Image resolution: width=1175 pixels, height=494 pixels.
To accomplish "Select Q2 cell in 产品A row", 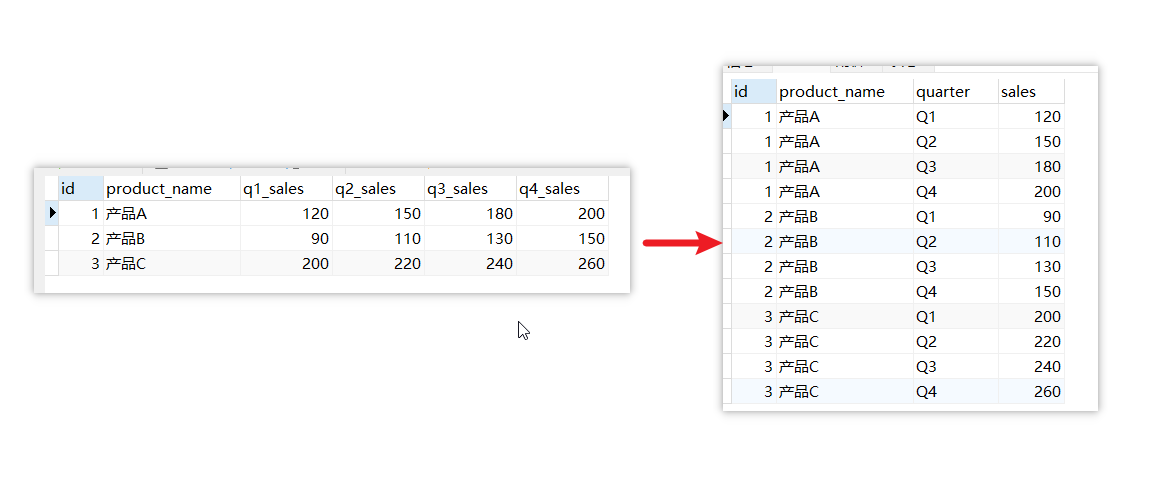I will point(955,142).
